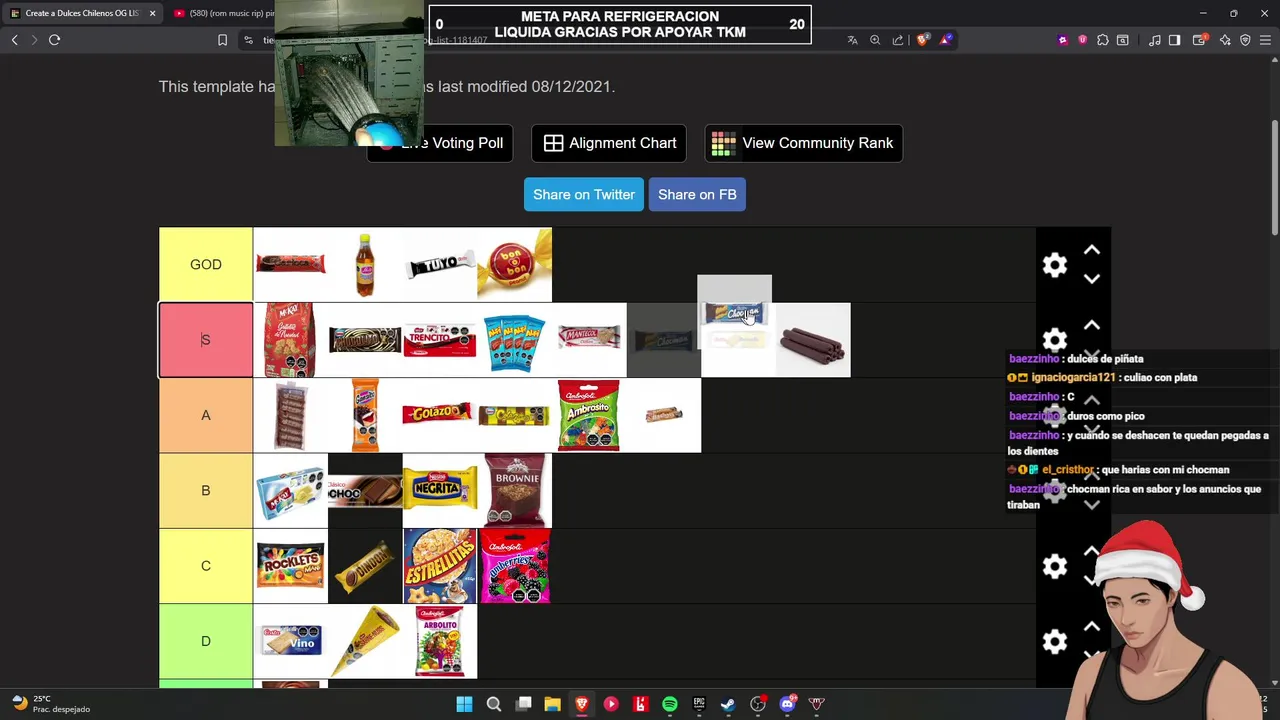
Task: Select the Bon o Bon candy
Action: tap(514, 264)
